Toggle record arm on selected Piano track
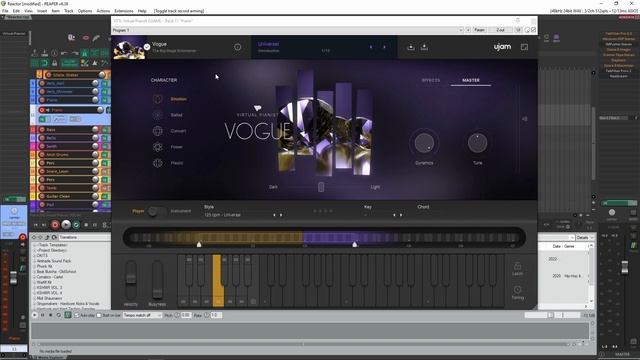Screen dimensions: 640x360 click(x=42, y=110)
